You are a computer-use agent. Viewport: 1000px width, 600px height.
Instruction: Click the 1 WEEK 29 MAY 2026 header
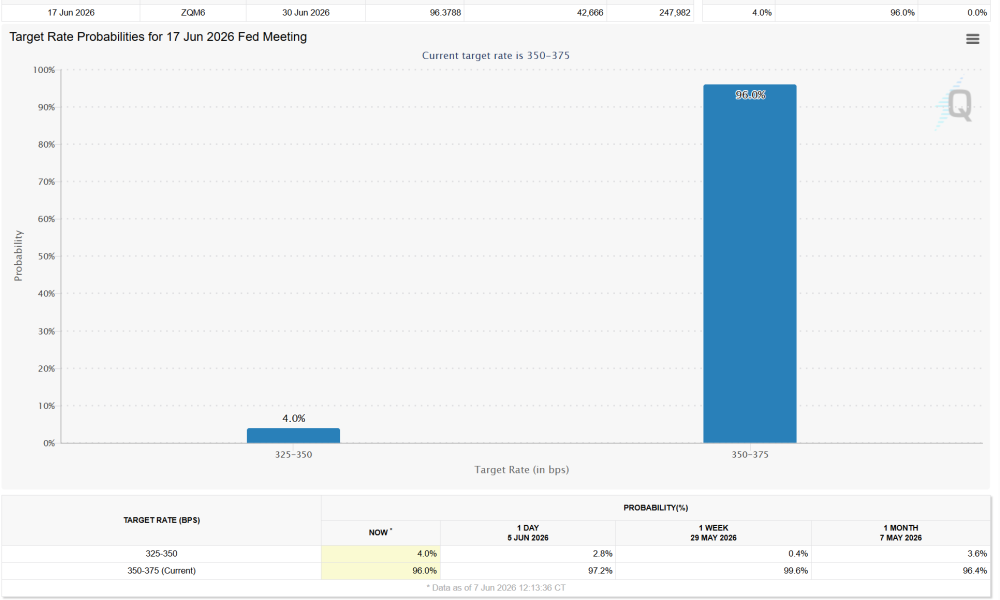[713, 532]
